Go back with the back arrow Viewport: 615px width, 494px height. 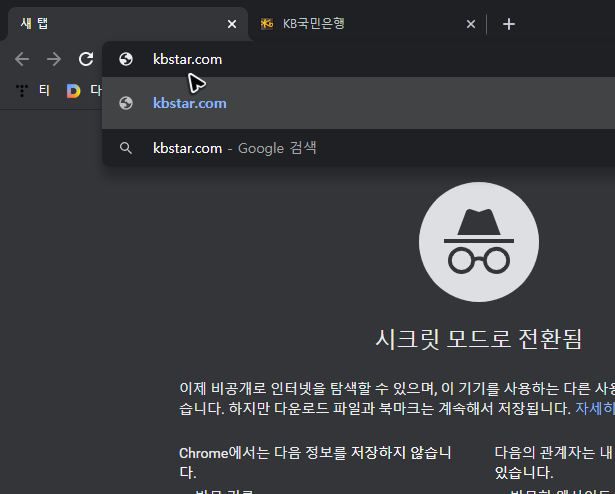tap(22, 59)
